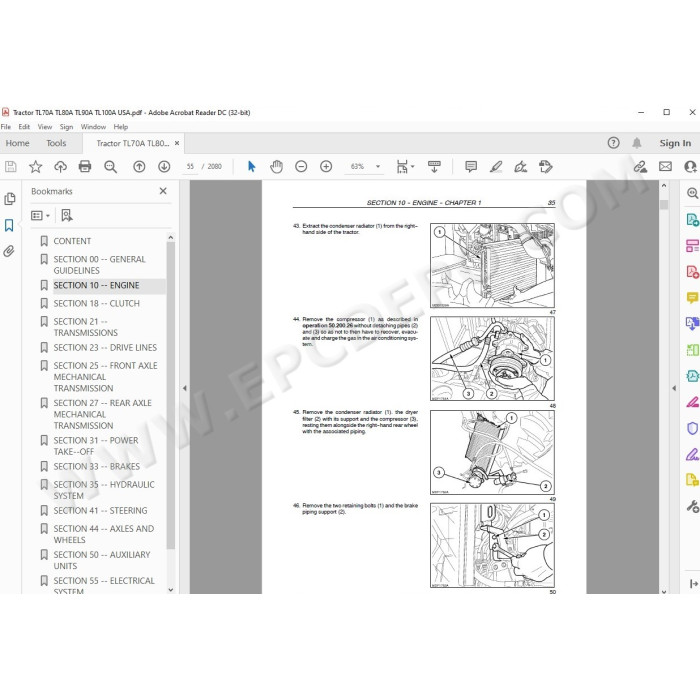Open the Window menu
Image resolution: width=700 pixels, height=700 pixels.
pos(93,127)
